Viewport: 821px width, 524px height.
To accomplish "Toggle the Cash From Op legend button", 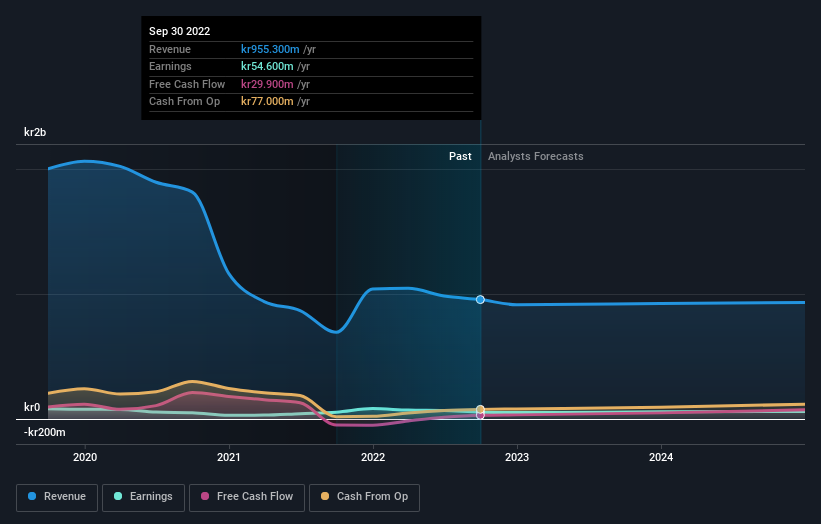I will pyautogui.click(x=364, y=497).
